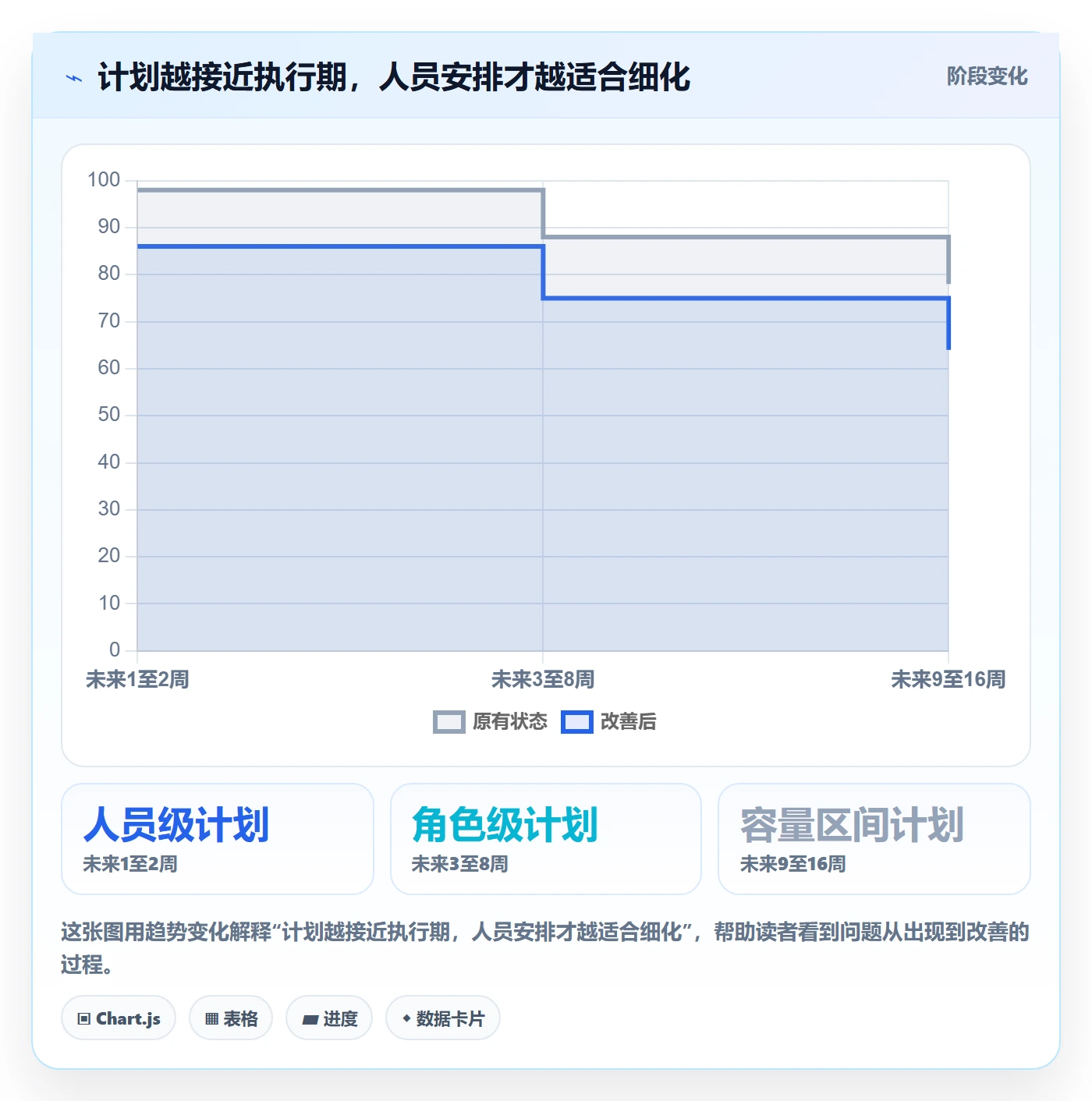Click the x-axis label 未来9至16周
Viewport: 1092px width, 1101px height.
(948, 679)
